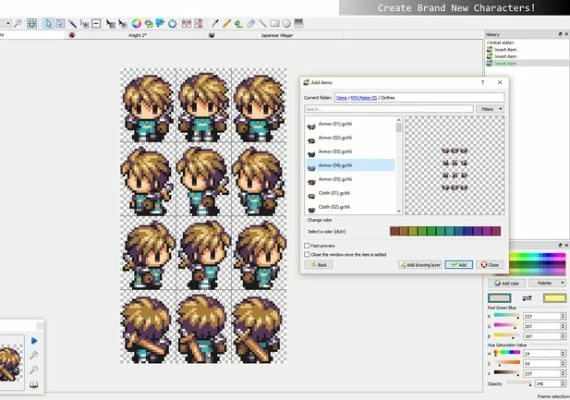Viewport: 570px width, 400px height.
Task: Click the primary beige color box
Action: [x=499, y=298]
